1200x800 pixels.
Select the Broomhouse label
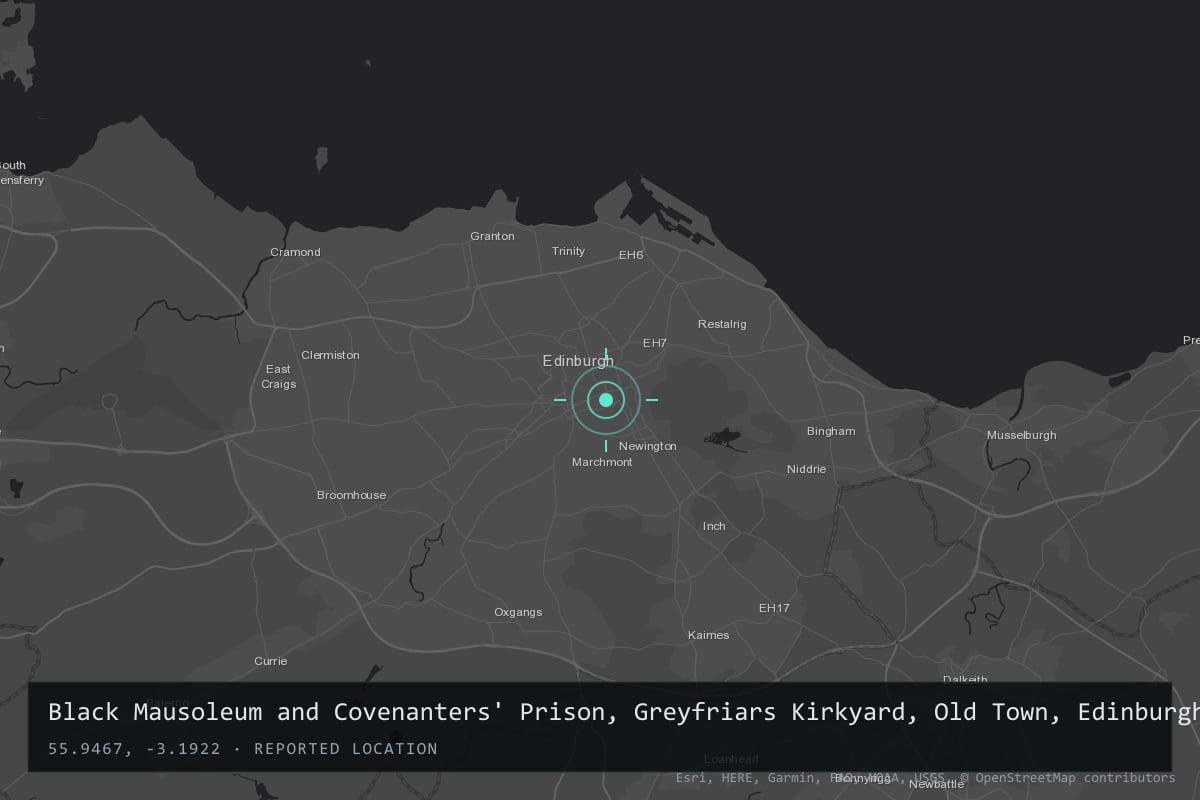tap(351, 495)
